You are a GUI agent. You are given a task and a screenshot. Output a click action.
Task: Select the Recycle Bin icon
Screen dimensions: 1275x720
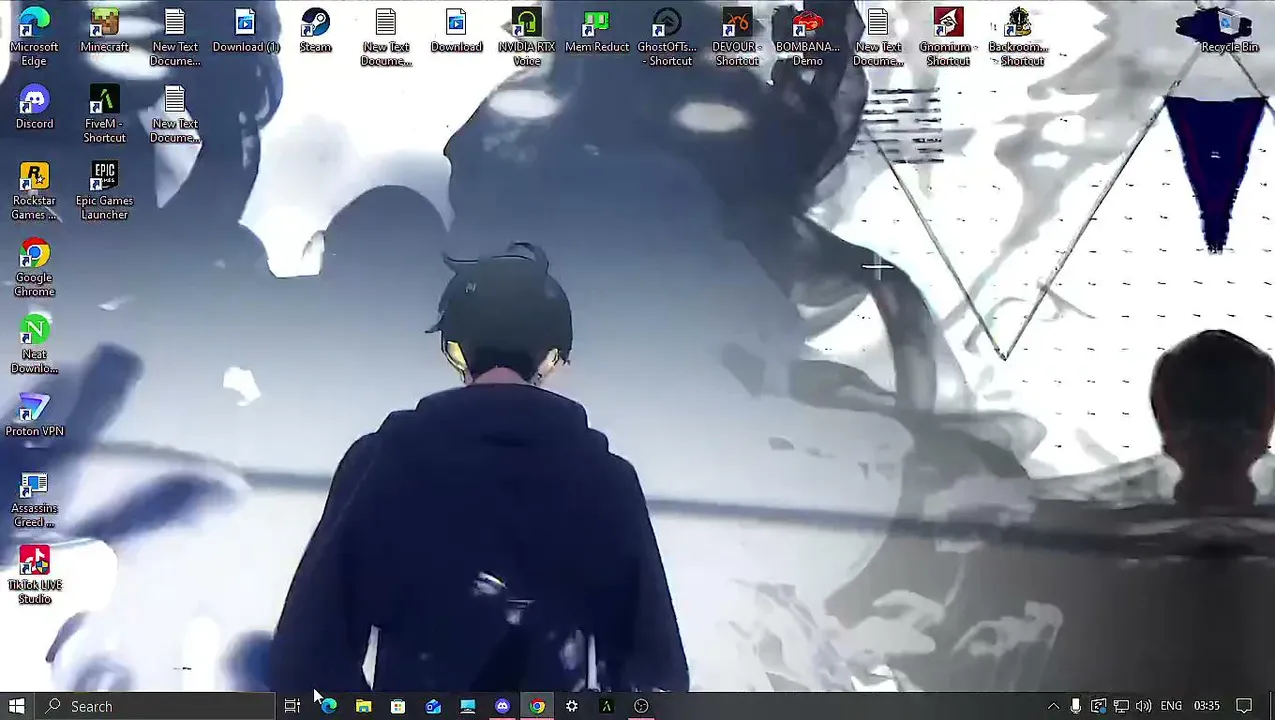click(1229, 30)
